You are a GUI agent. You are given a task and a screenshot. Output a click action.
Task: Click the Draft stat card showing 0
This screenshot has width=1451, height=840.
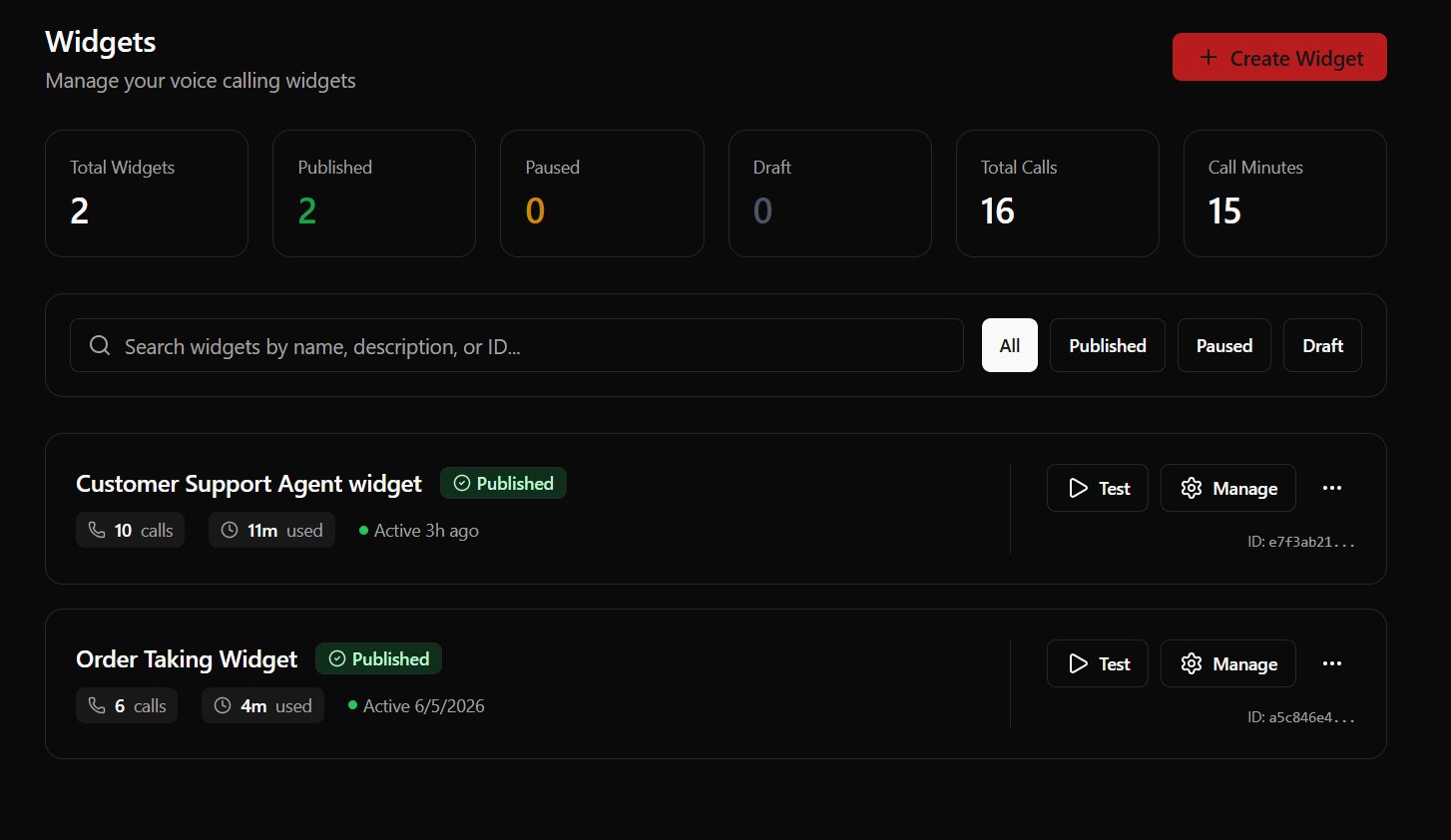tap(830, 194)
